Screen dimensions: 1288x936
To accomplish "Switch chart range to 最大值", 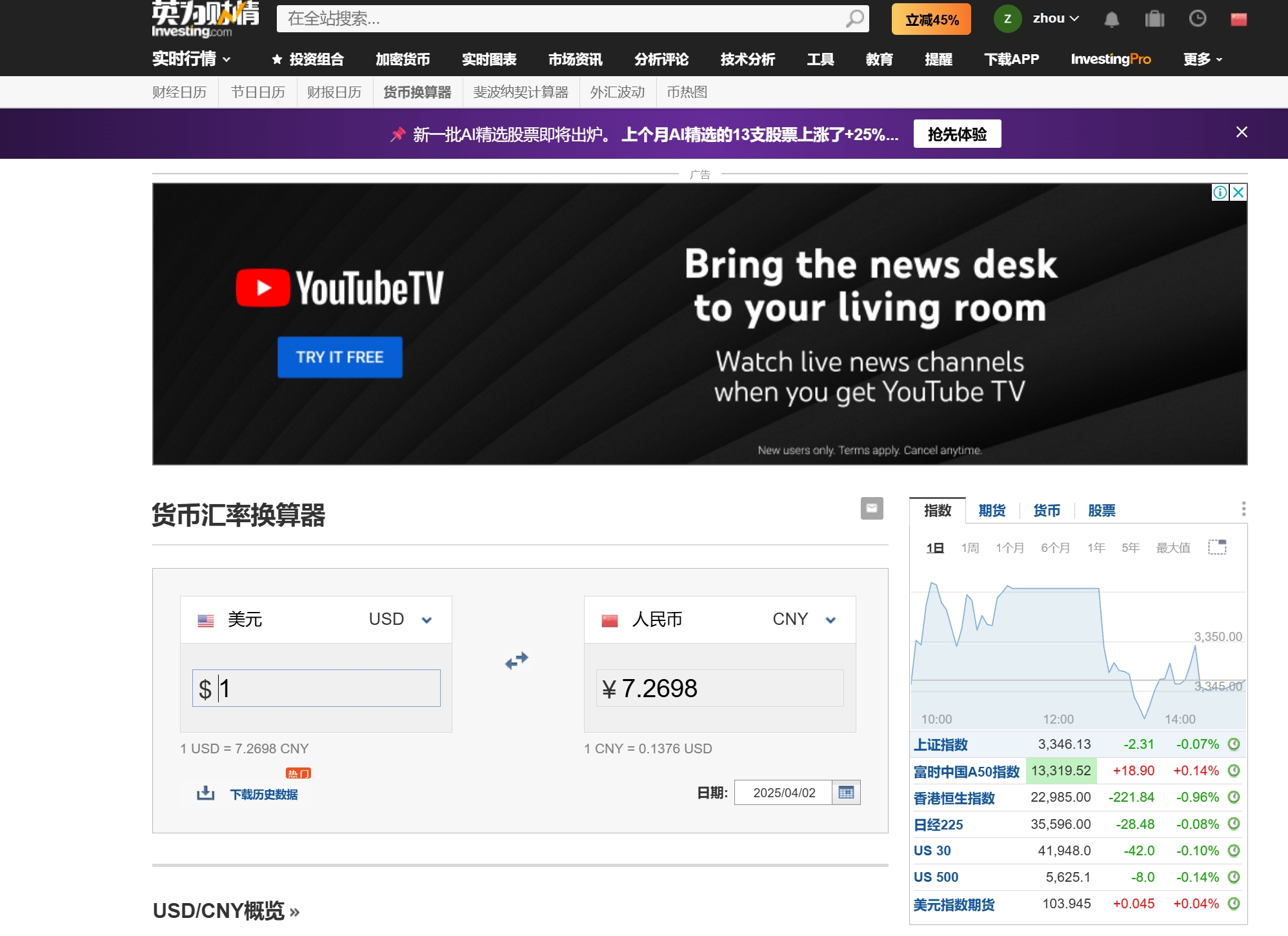I will pyautogui.click(x=1174, y=547).
